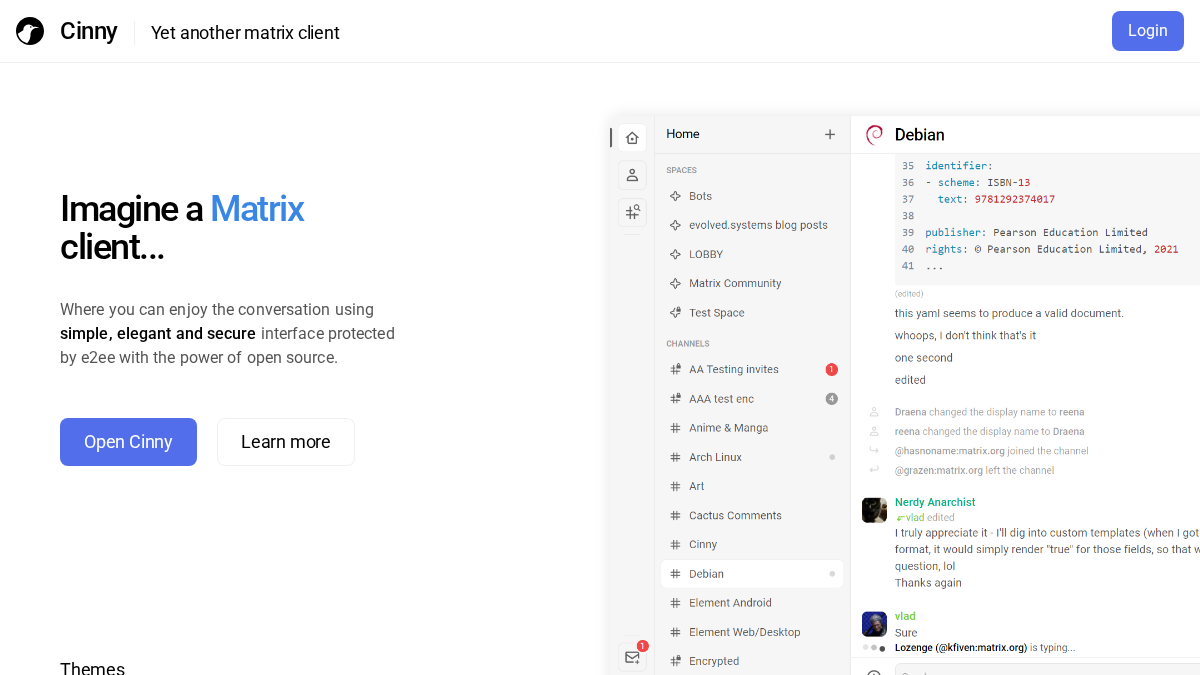Click the Cinny site title

(88, 31)
